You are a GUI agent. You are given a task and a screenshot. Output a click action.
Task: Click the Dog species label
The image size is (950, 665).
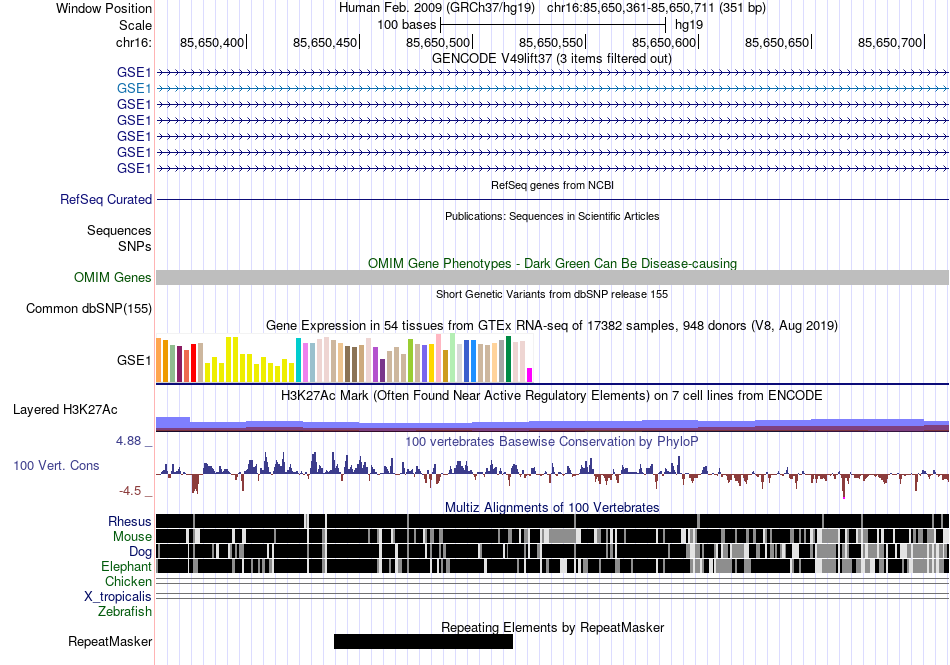pyautogui.click(x=140, y=551)
